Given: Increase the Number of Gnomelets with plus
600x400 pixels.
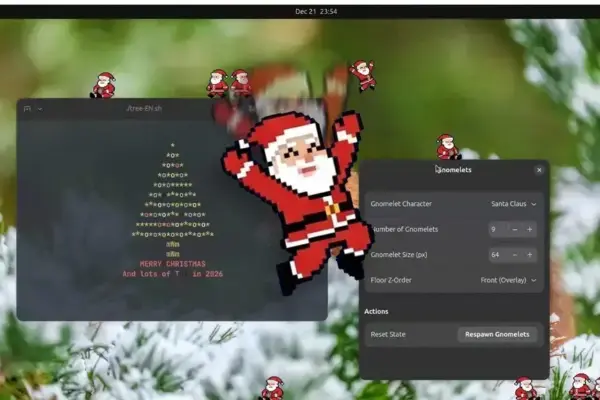Looking at the screenshot, I should 530,229.
